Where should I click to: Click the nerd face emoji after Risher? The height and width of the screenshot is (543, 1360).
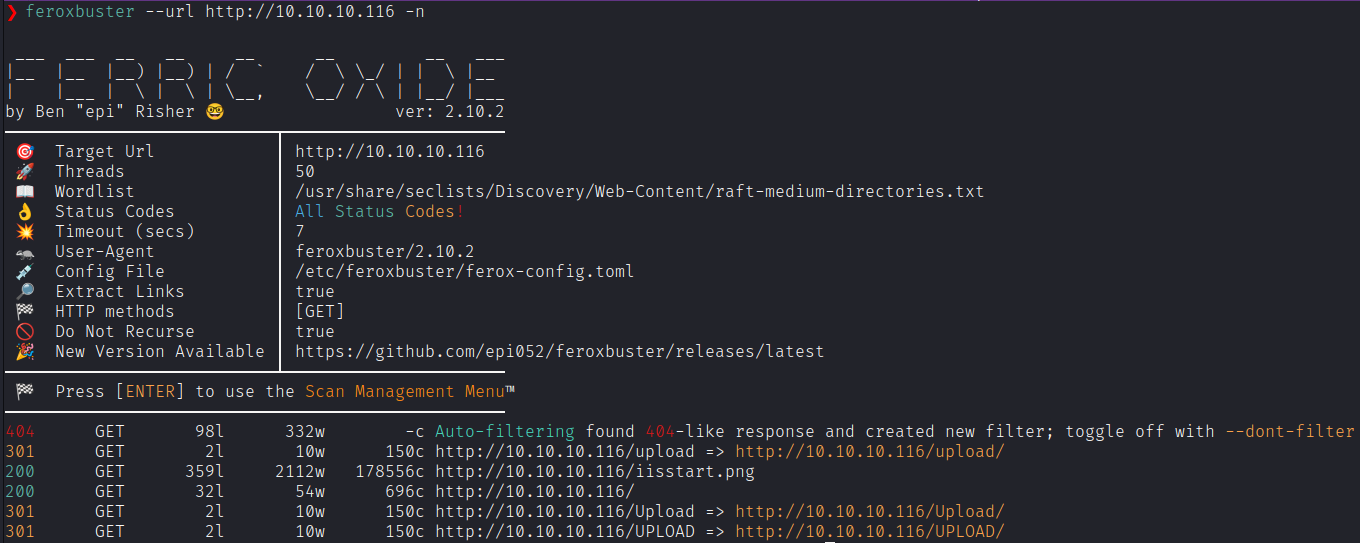[215, 112]
